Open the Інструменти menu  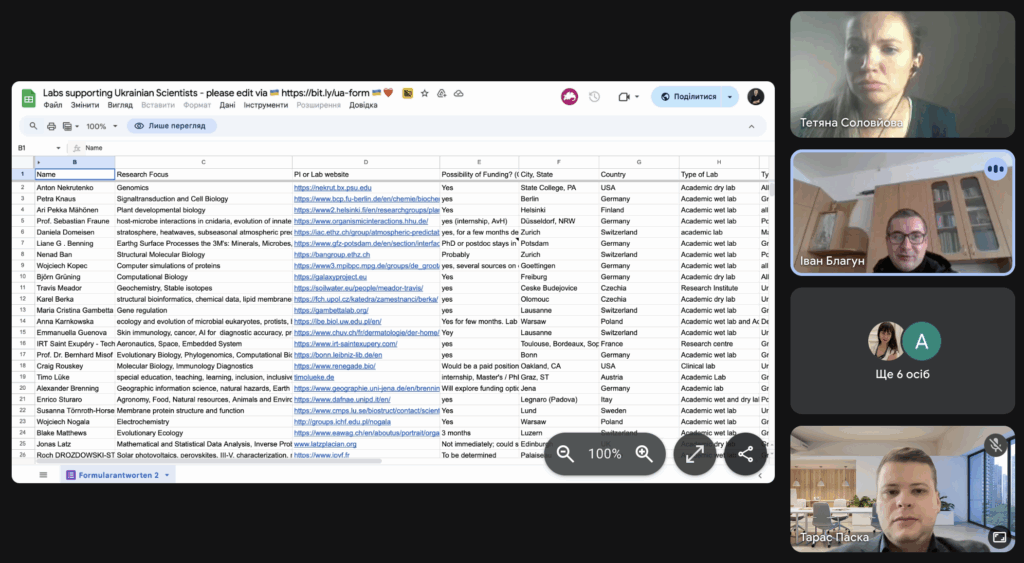[x=265, y=105]
